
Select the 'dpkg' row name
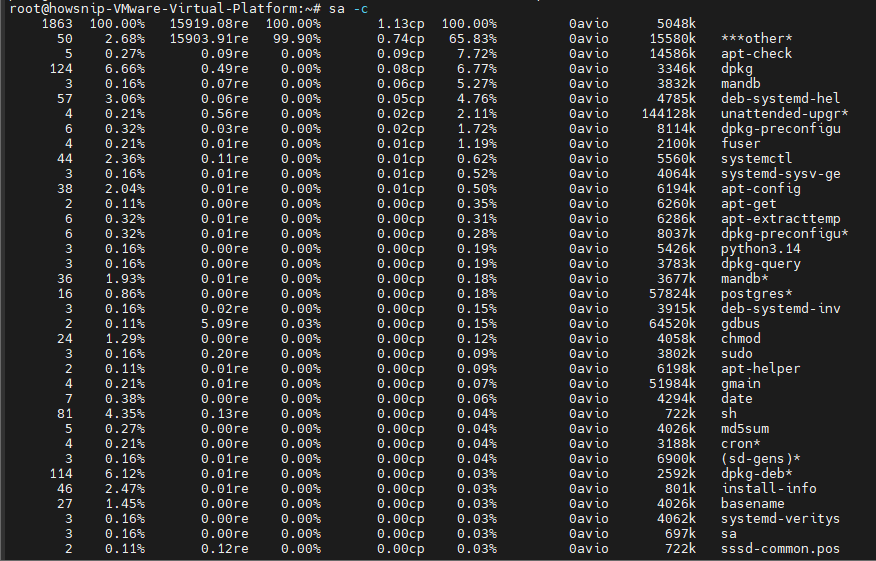(736, 69)
